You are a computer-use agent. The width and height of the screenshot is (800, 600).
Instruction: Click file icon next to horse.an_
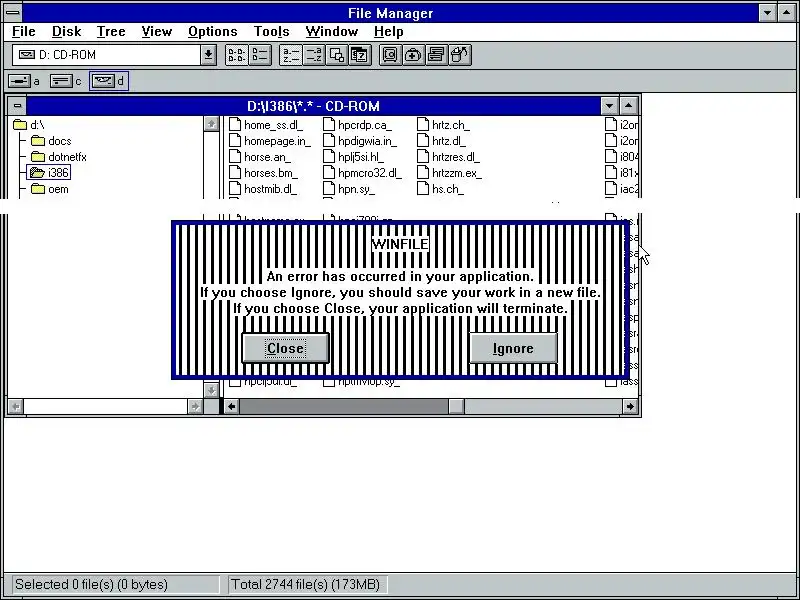tap(235, 157)
